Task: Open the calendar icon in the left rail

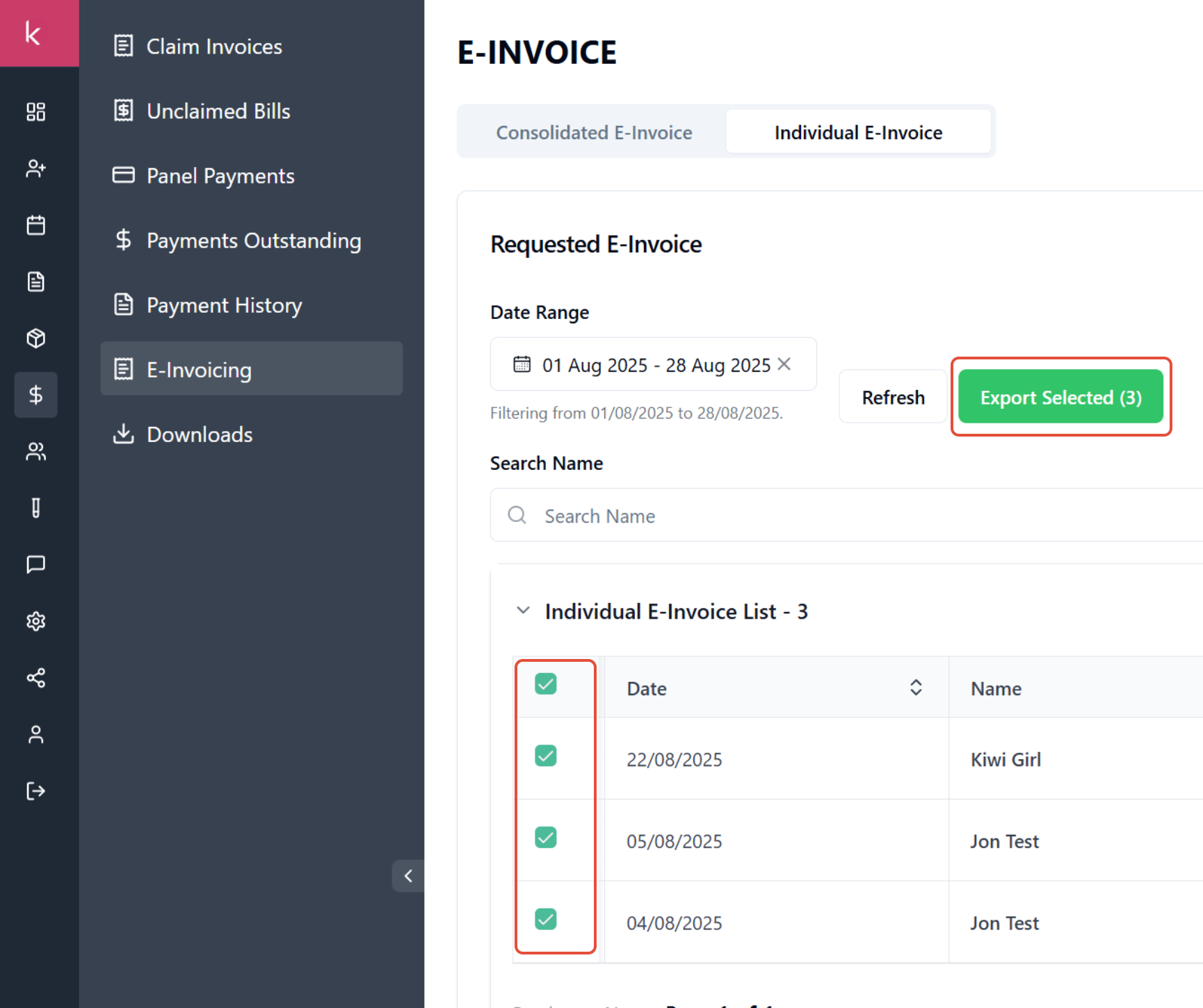Action: (x=35, y=225)
